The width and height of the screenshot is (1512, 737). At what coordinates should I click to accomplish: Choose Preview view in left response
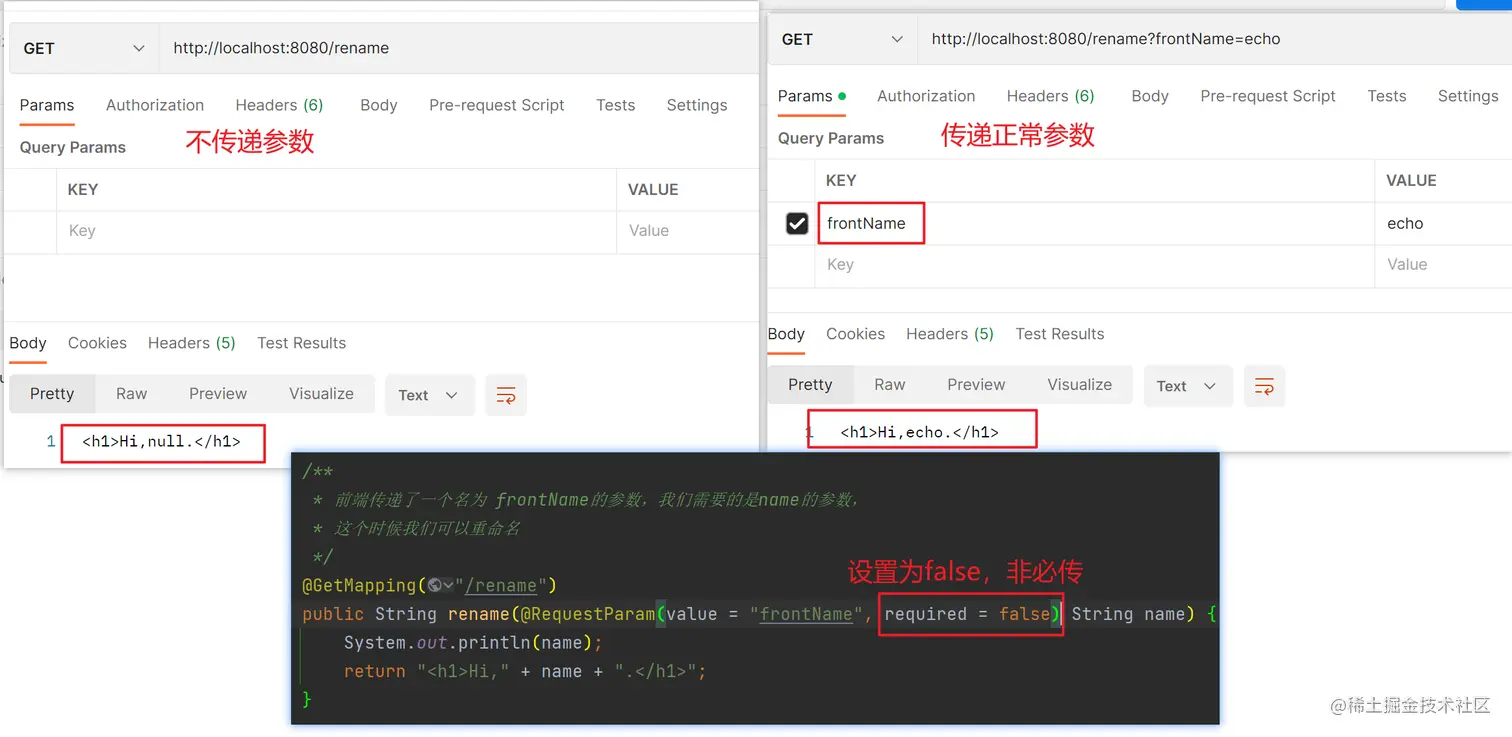pos(218,394)
